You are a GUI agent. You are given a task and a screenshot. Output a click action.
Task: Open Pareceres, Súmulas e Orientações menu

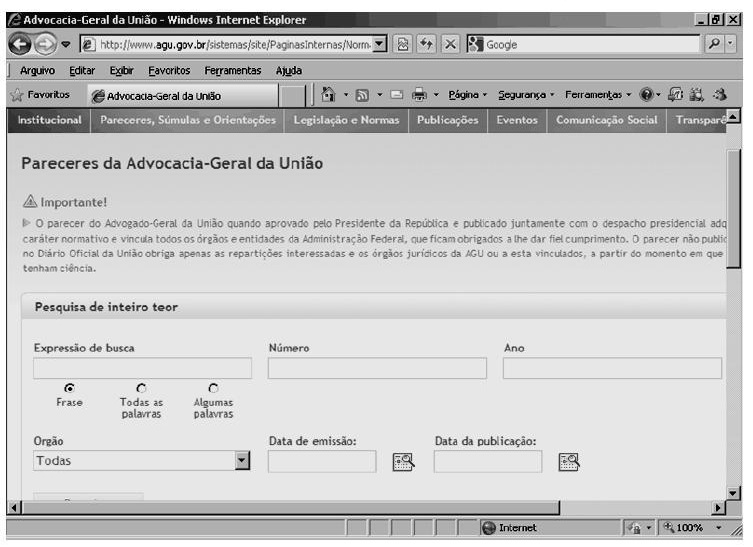[188, 120]
